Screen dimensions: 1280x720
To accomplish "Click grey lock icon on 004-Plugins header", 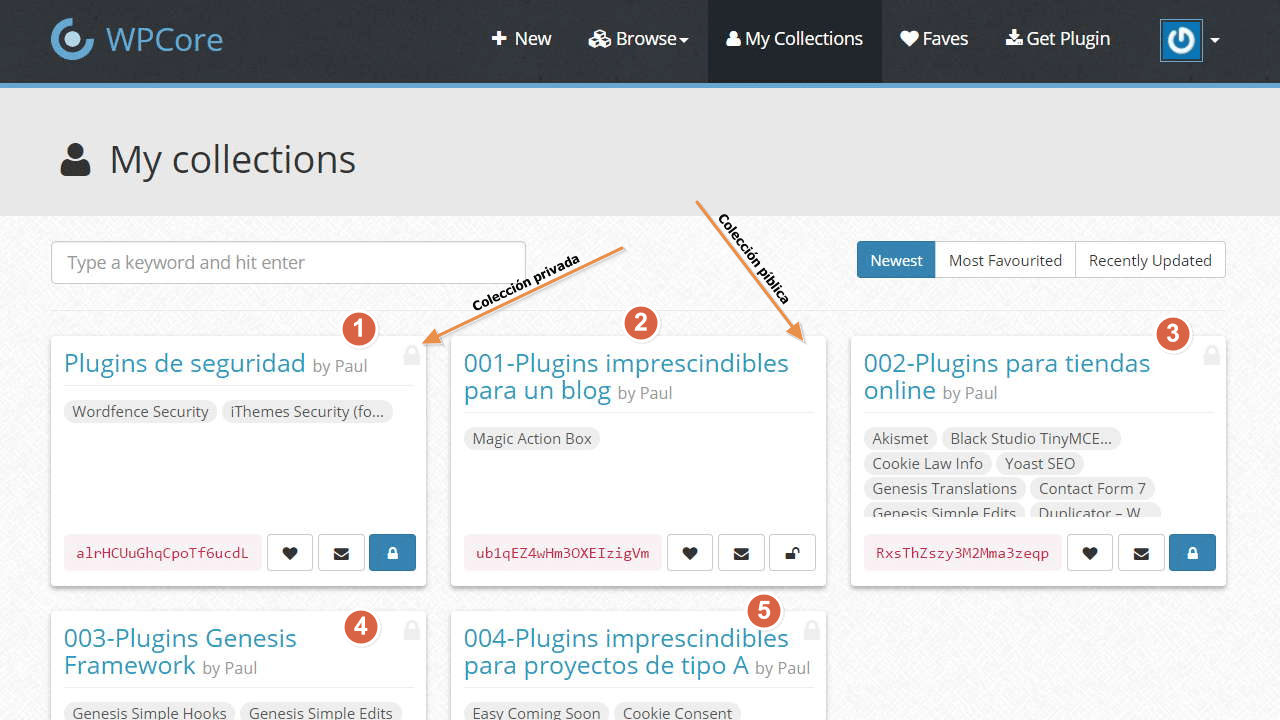I will tap(812, 630).
